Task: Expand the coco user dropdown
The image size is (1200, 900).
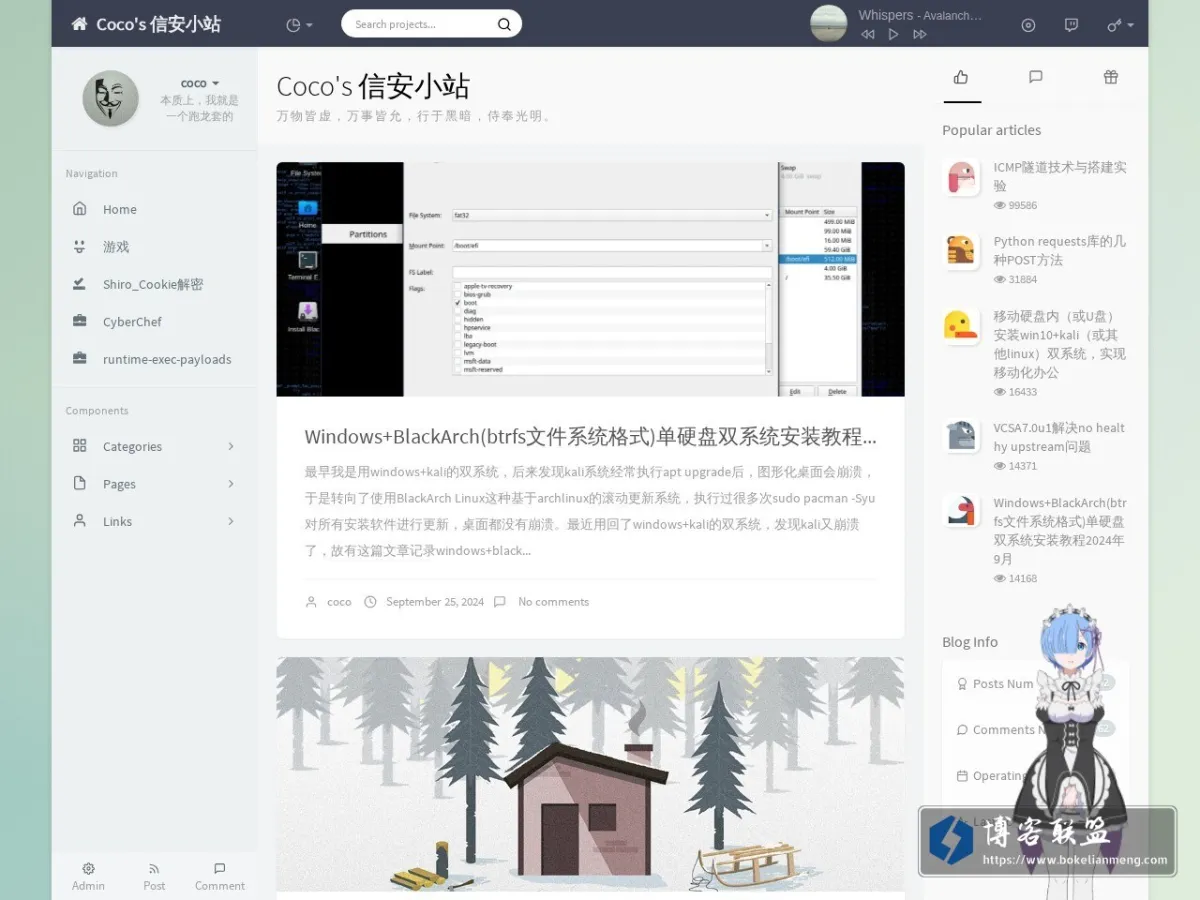Action: pyautogui.click(x=200, y=83)
